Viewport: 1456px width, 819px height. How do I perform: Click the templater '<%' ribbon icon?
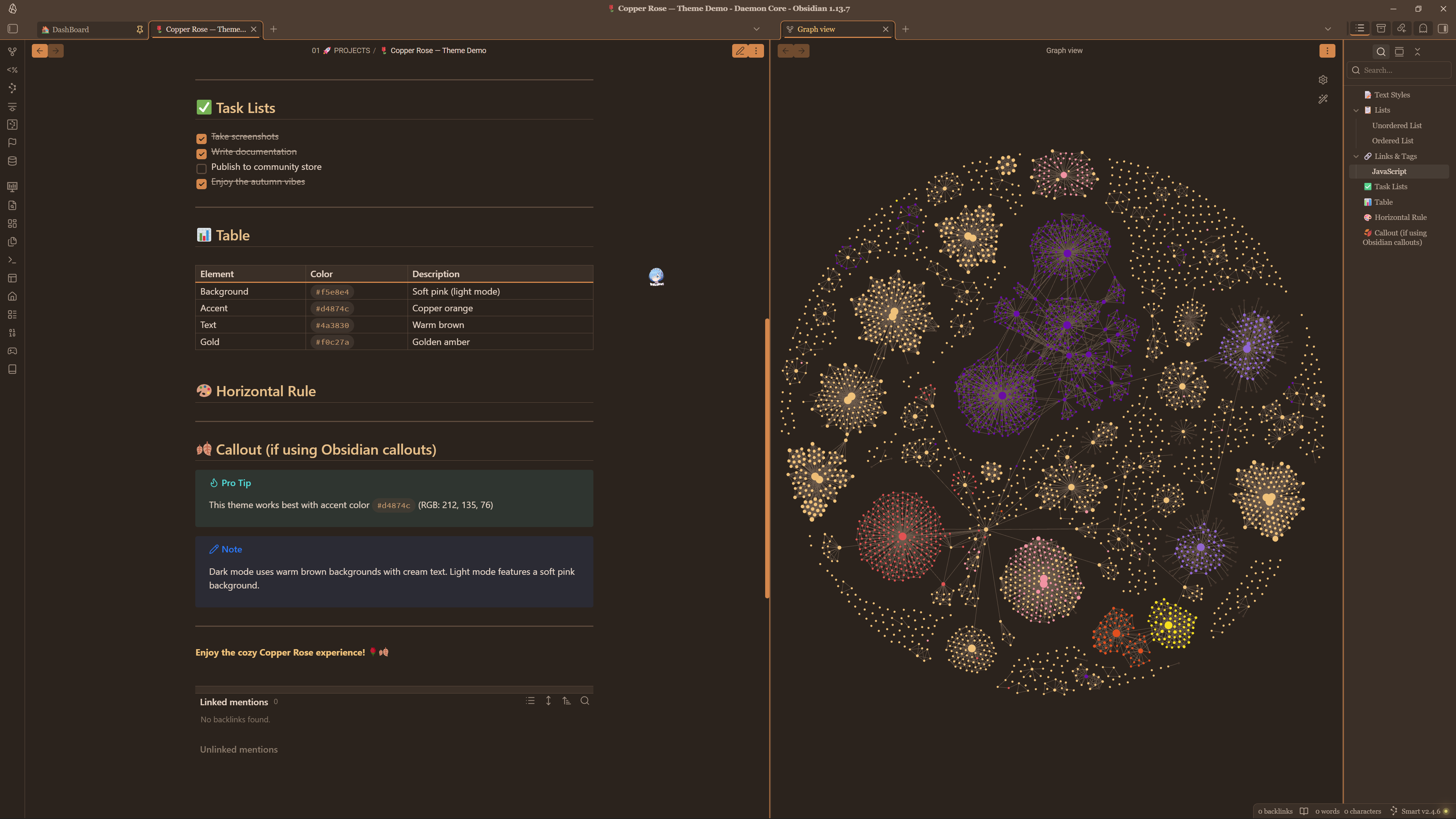tap(13, 70)
